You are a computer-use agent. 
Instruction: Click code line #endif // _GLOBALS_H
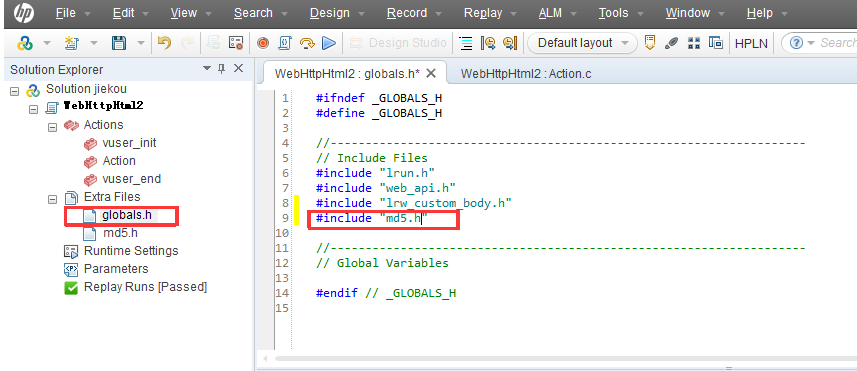tap(386, 293)
